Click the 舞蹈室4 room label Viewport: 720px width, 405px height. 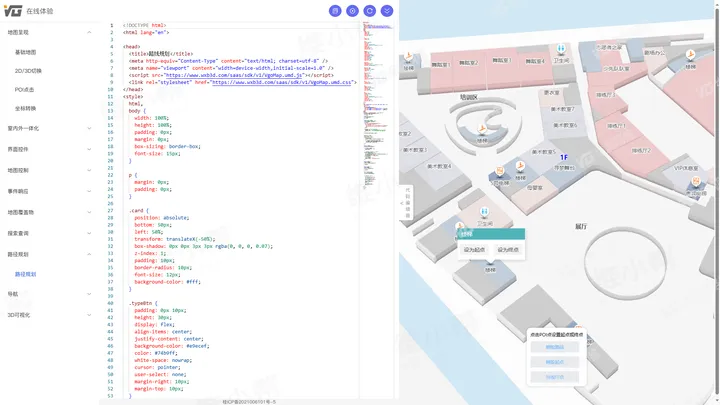point(535,61)
